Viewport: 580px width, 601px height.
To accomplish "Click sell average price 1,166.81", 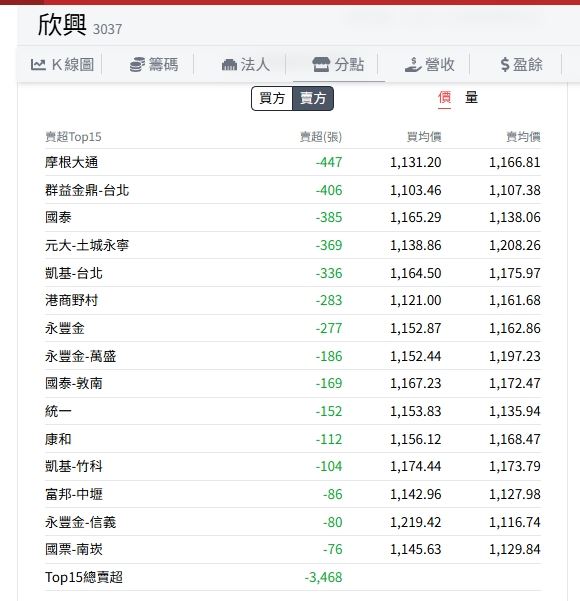I will click(x=514, y=163).
